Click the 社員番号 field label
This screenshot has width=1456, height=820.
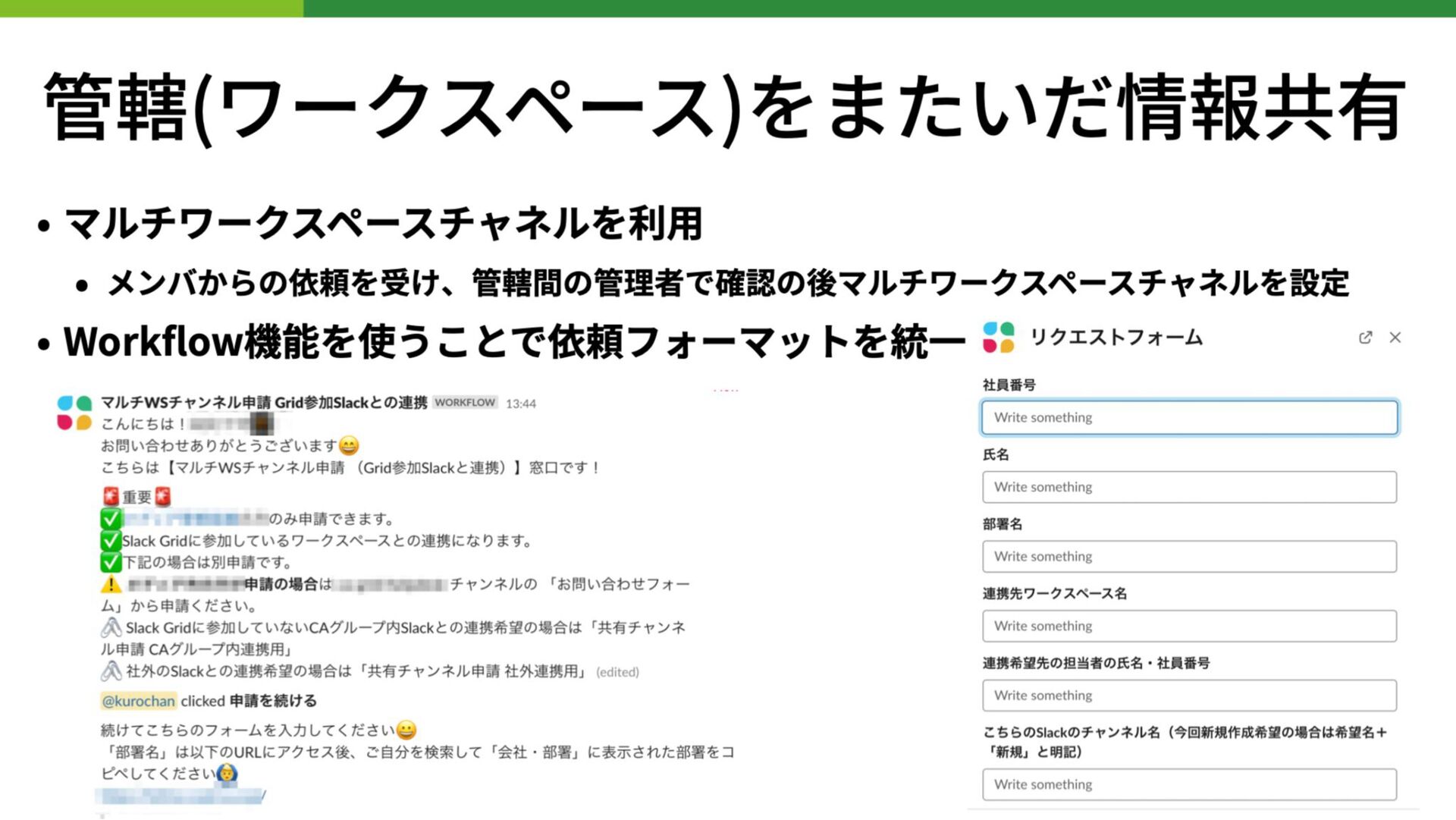[x=1009, y=385]
